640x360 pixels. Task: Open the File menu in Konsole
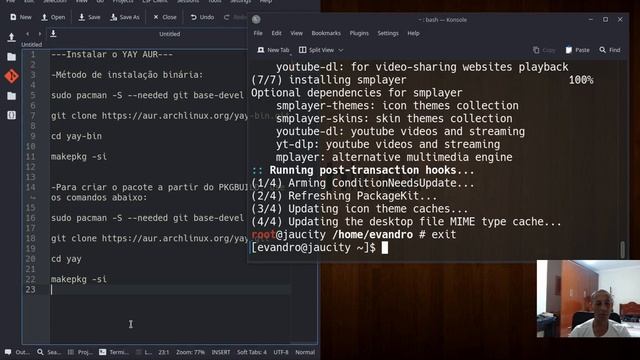(258, 33)
